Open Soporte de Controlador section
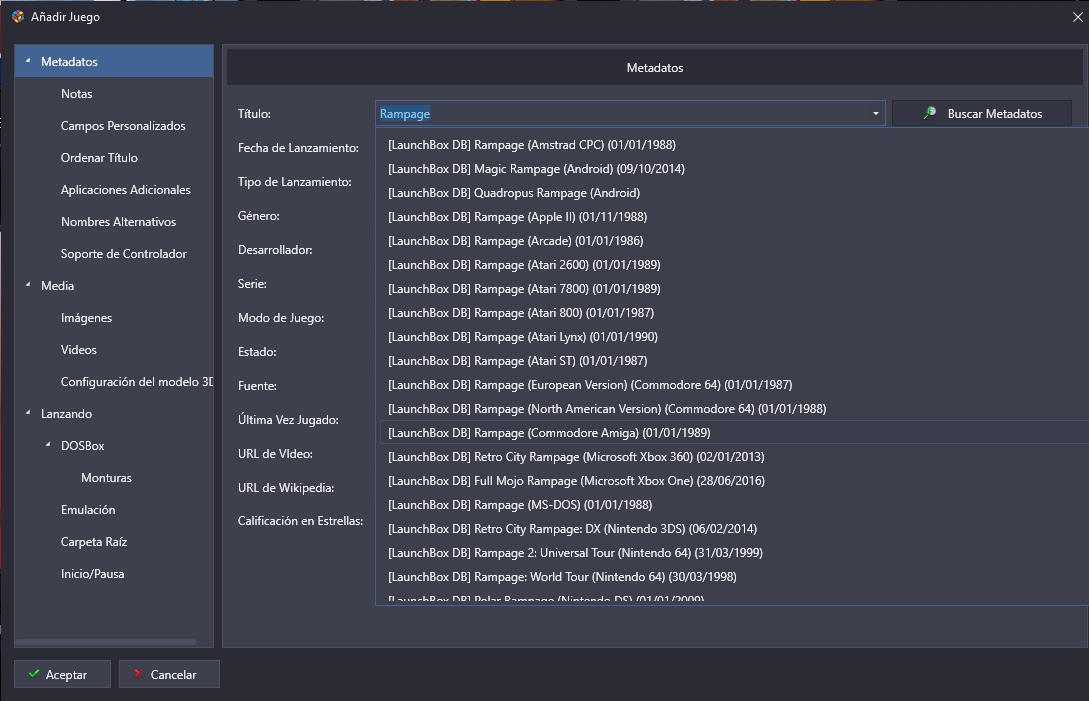 click(x=124, y=254)
